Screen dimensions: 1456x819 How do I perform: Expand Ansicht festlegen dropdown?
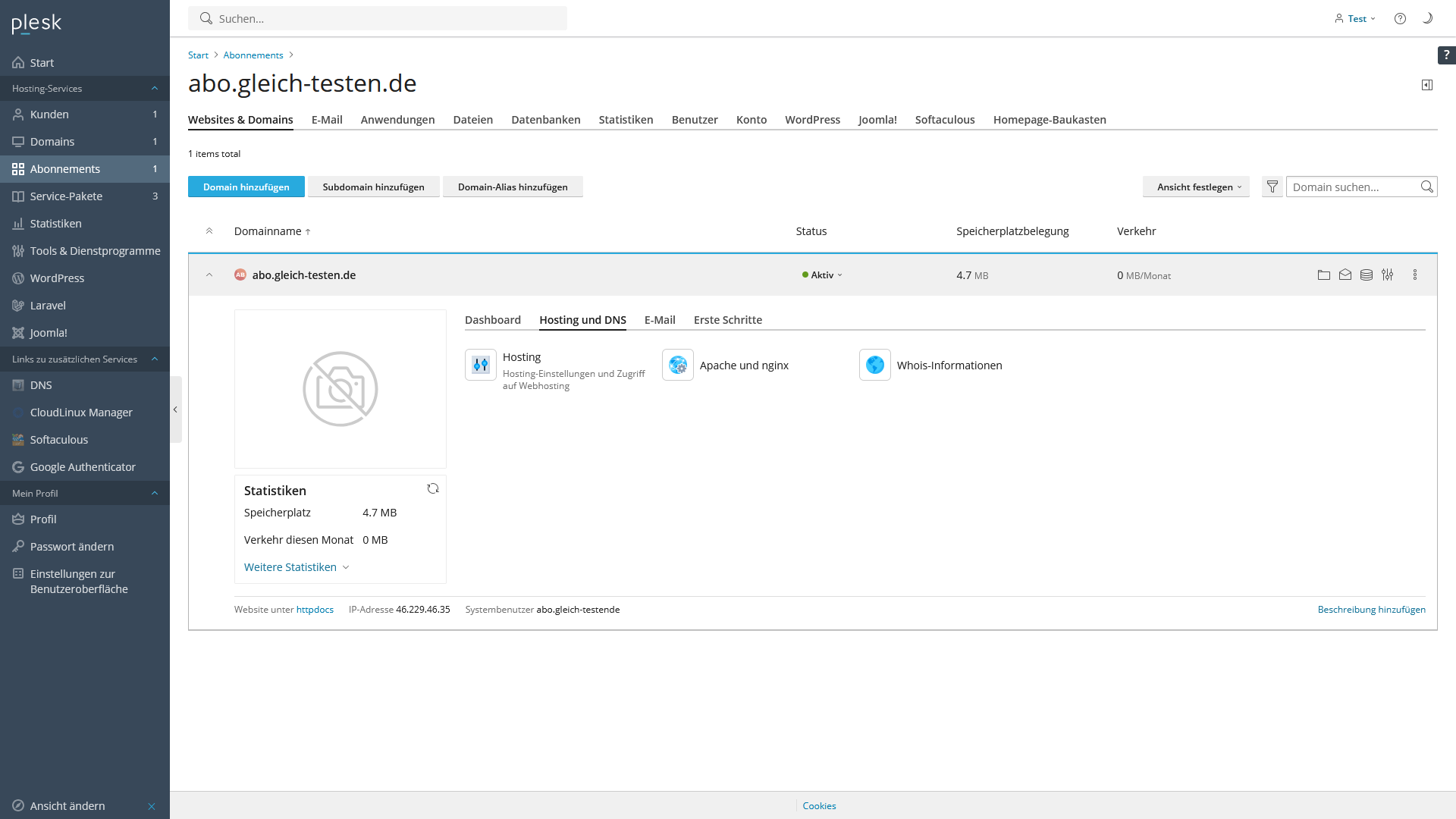(x=1196, y=187)
